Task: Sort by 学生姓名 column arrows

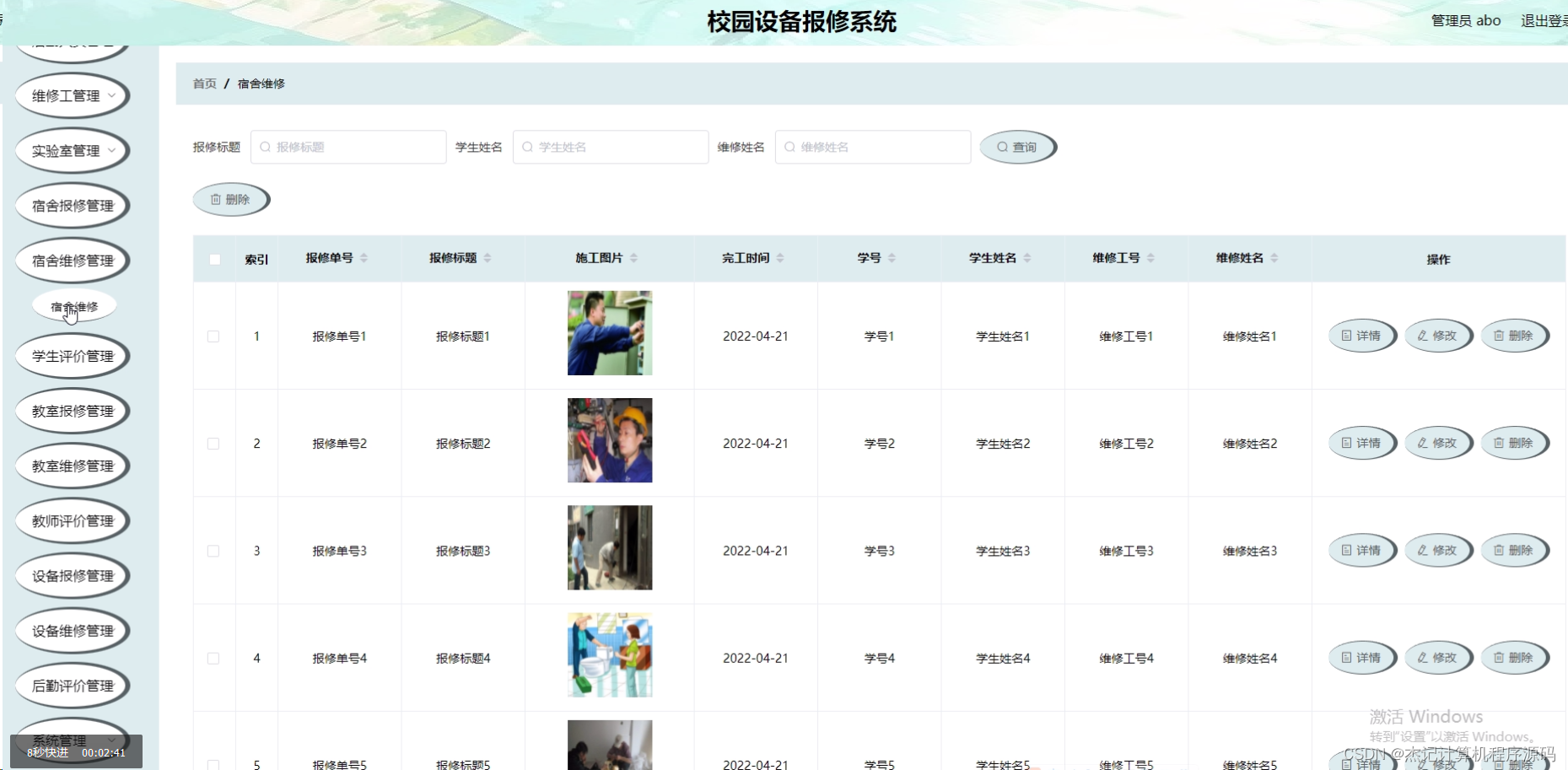Action: click(x=1027, y=258)
